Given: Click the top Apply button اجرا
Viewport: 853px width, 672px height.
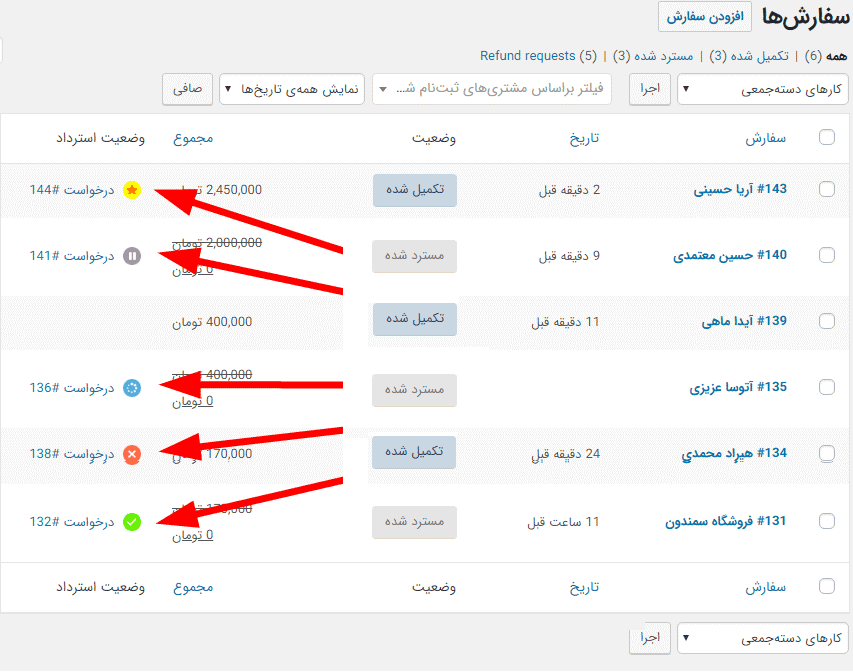Looking at the screenshot, I should click(650, 89).
